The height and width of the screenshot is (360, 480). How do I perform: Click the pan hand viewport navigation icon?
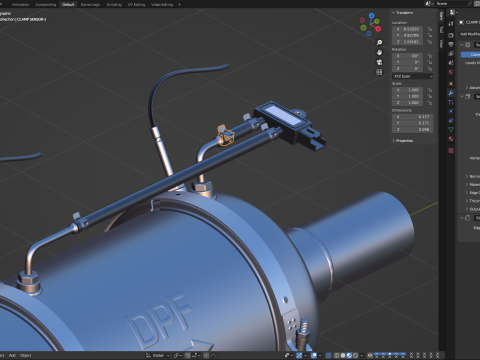click(379, 52)
